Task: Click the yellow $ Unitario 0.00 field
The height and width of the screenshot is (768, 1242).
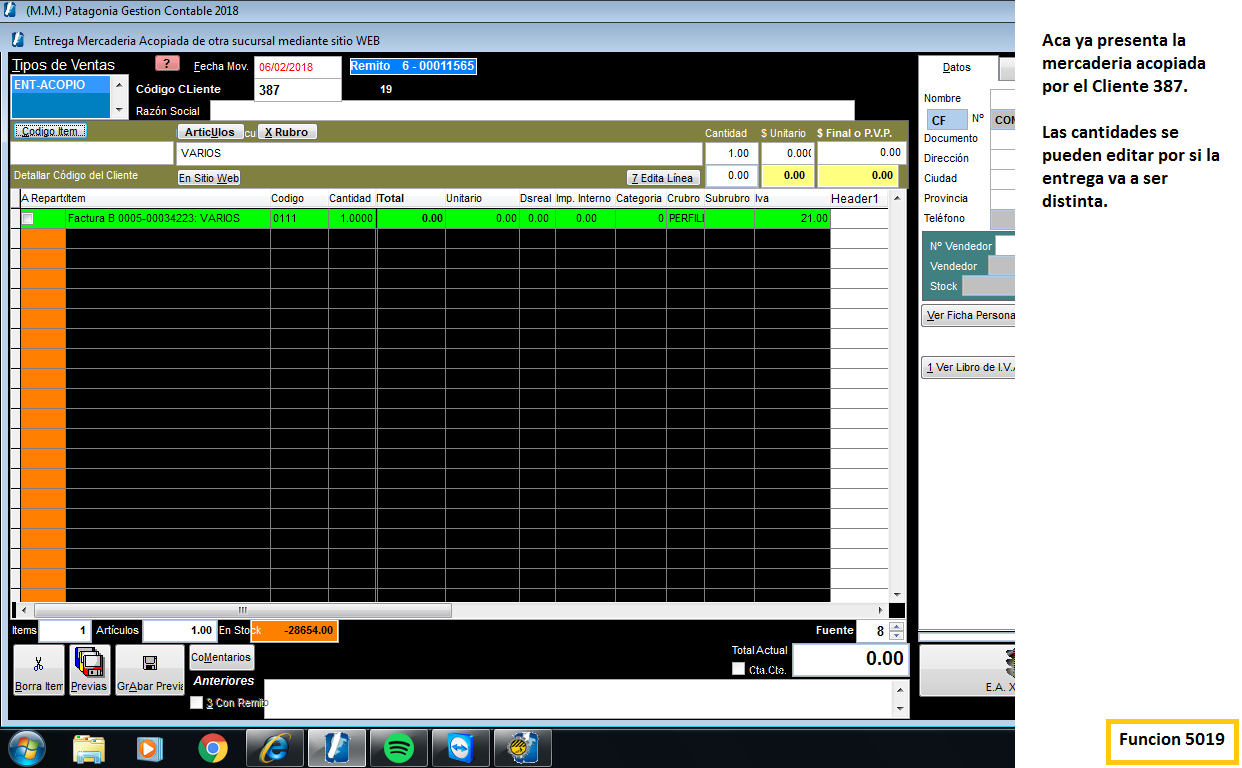Action: [786, 176]
